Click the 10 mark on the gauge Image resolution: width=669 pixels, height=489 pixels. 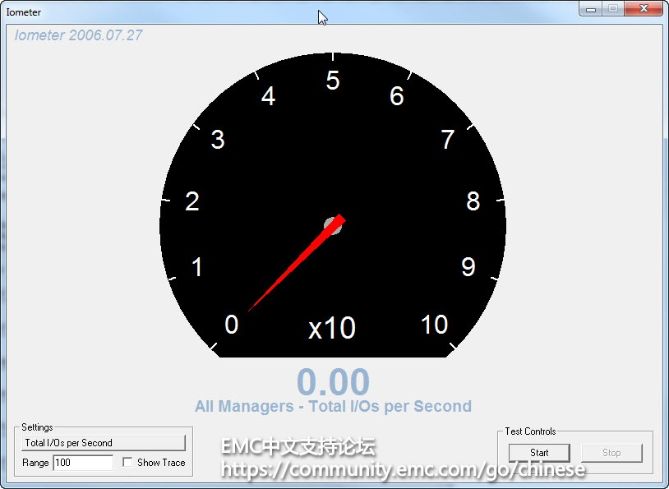pos(434,325)
